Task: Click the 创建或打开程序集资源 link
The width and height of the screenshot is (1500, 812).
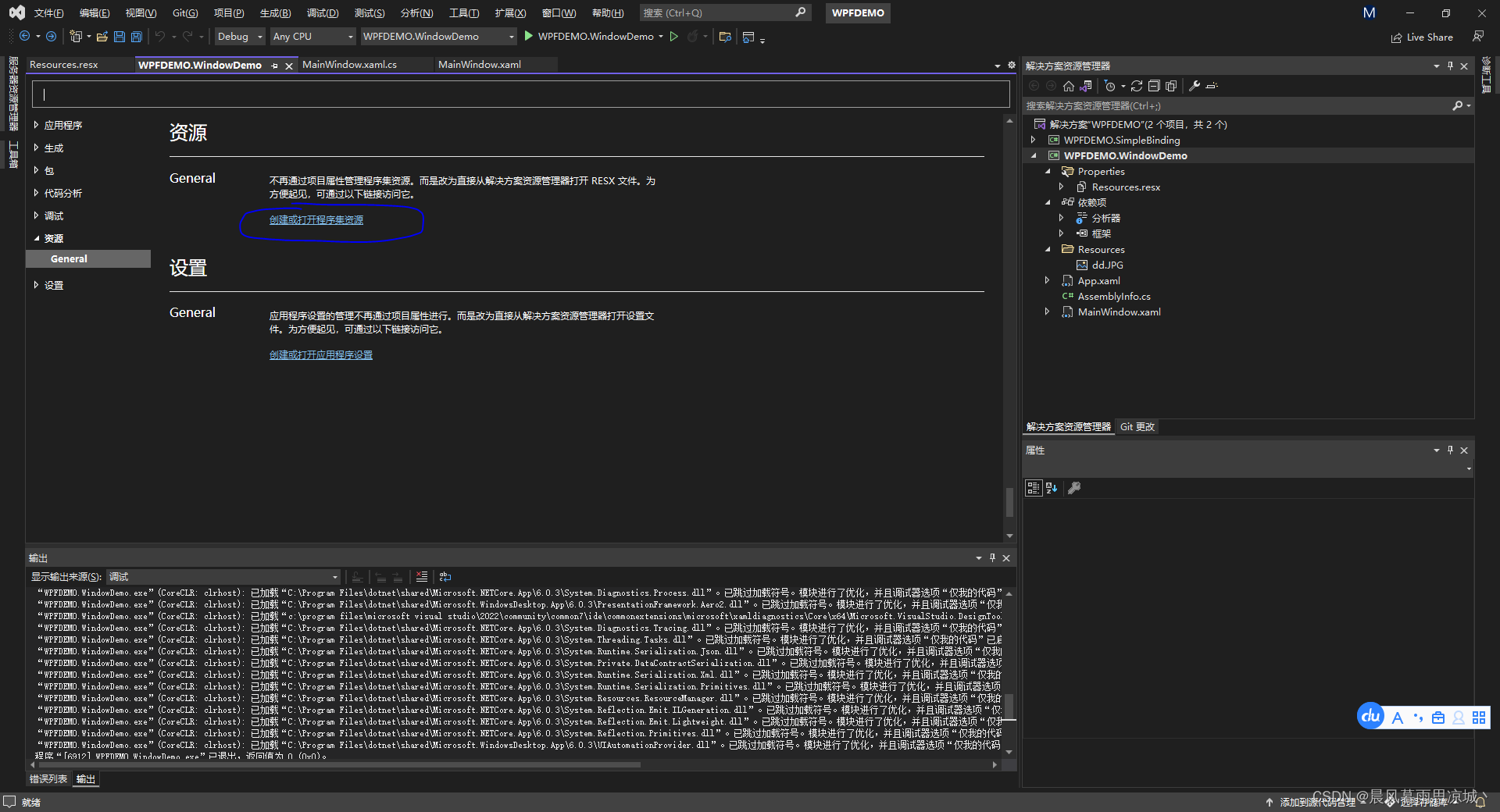Action: [316, 219]
